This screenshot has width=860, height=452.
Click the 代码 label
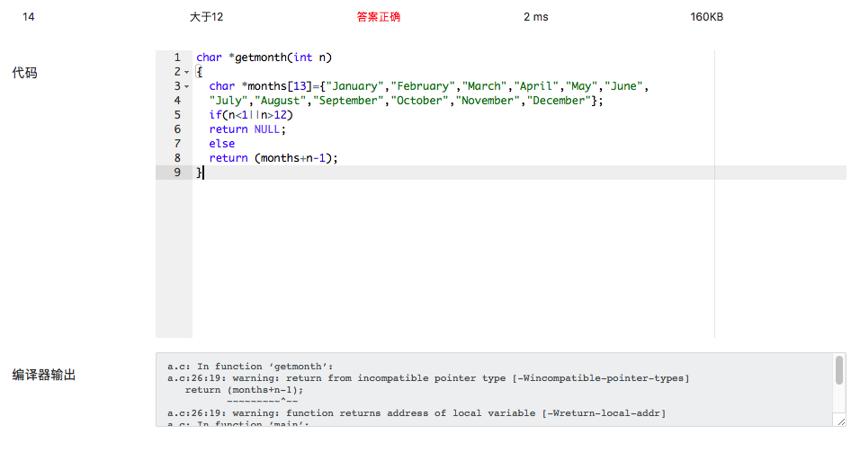(x=25, y=72)
